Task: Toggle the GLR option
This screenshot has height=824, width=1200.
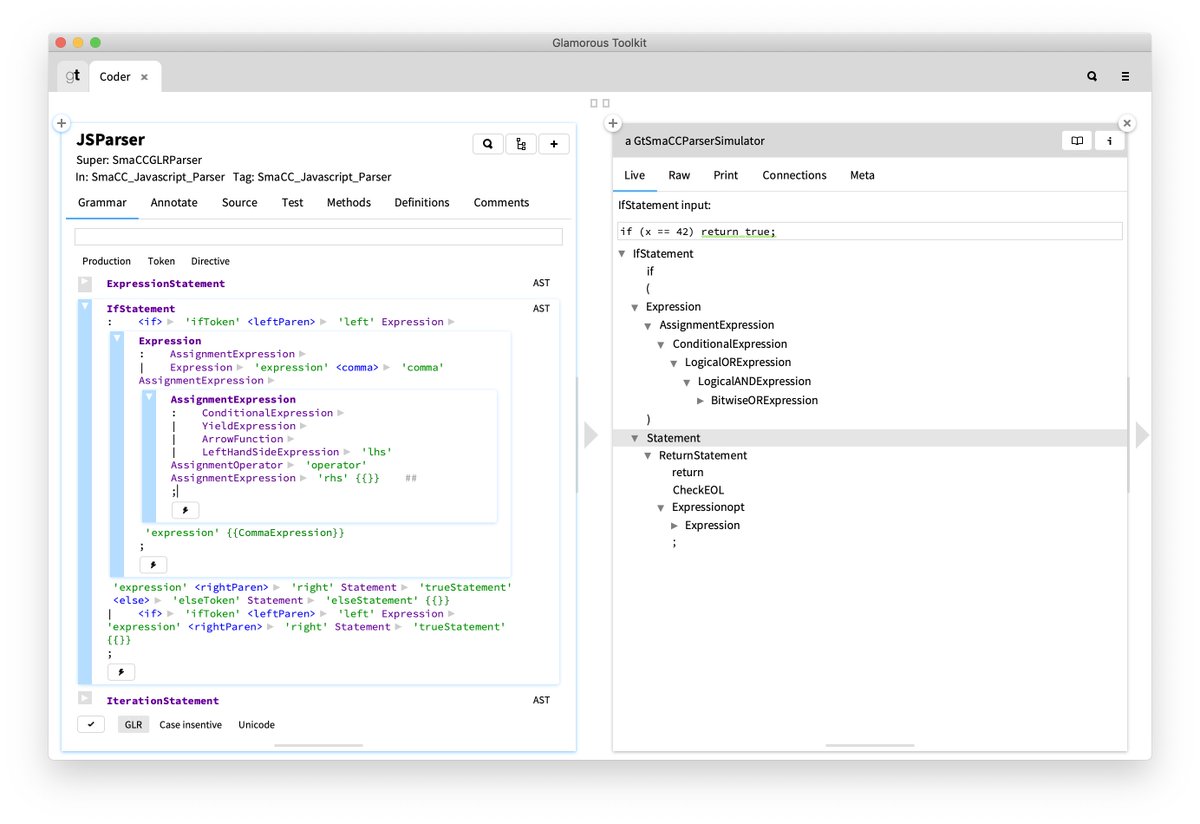Action: pyautogui.click(x=133, y=724)
